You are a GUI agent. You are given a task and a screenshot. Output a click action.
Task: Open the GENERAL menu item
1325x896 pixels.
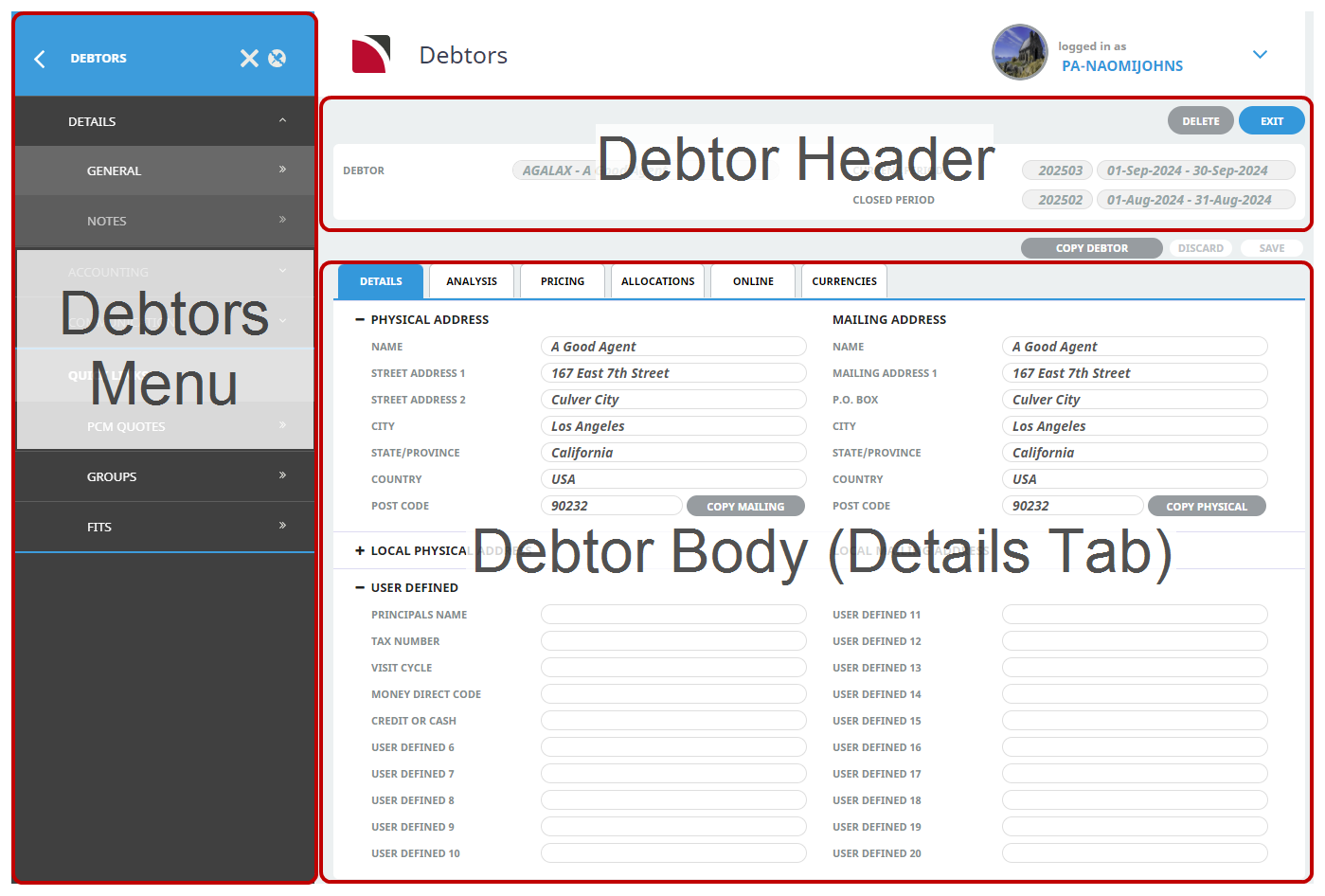click(x=165, y=170)
